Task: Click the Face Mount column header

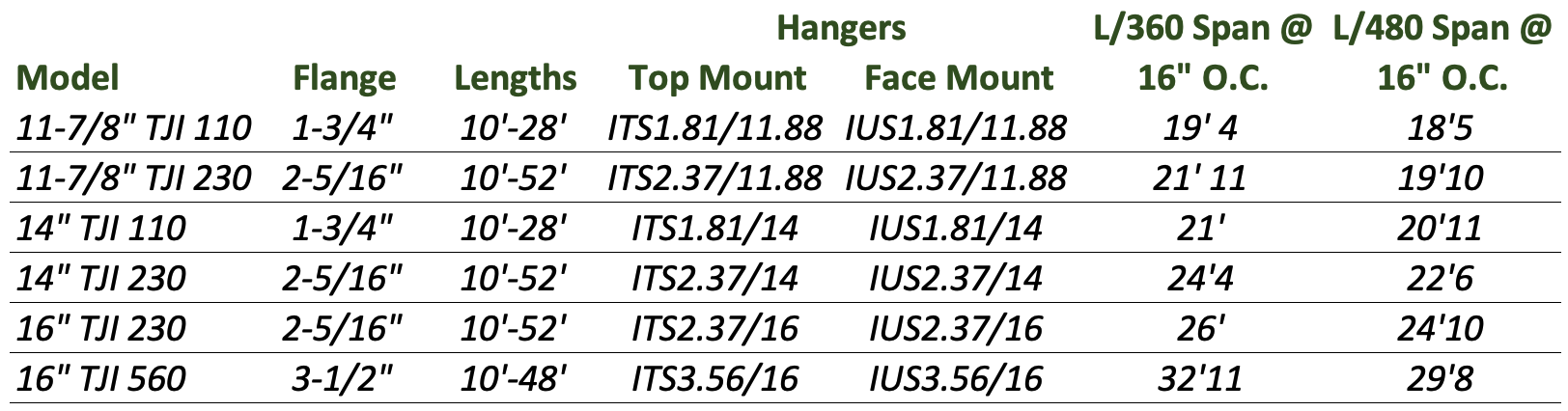Action: pyautogui.click(x=959, y=78)
